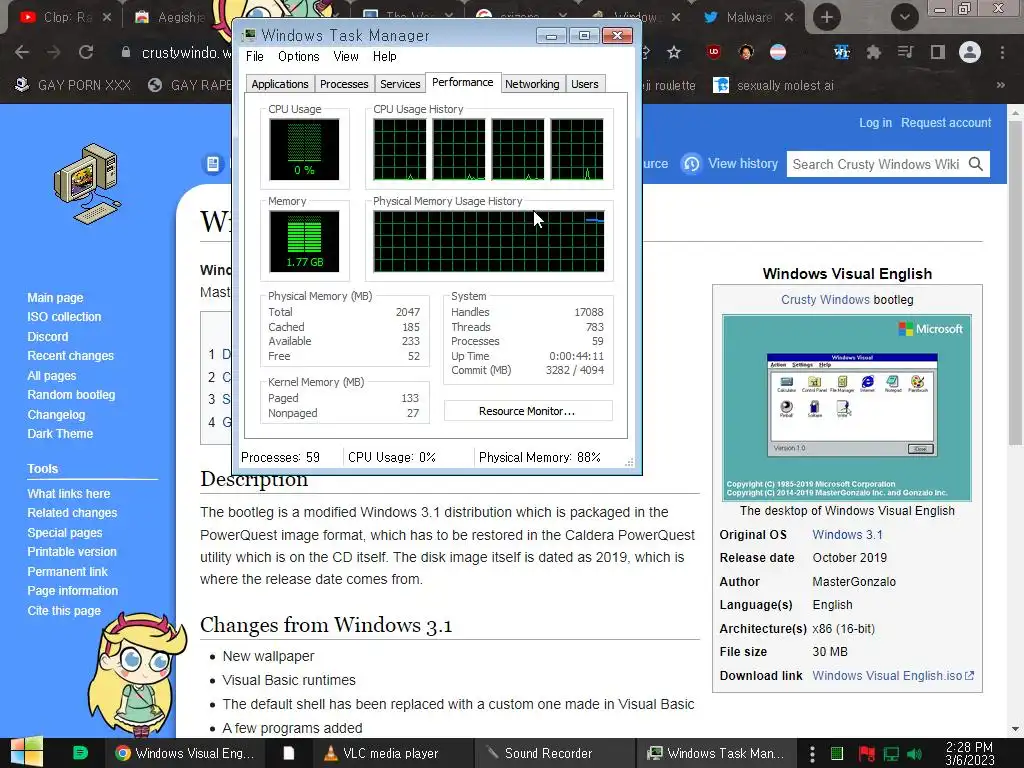Toggle Chrome side panel icon

pos(938,52)
